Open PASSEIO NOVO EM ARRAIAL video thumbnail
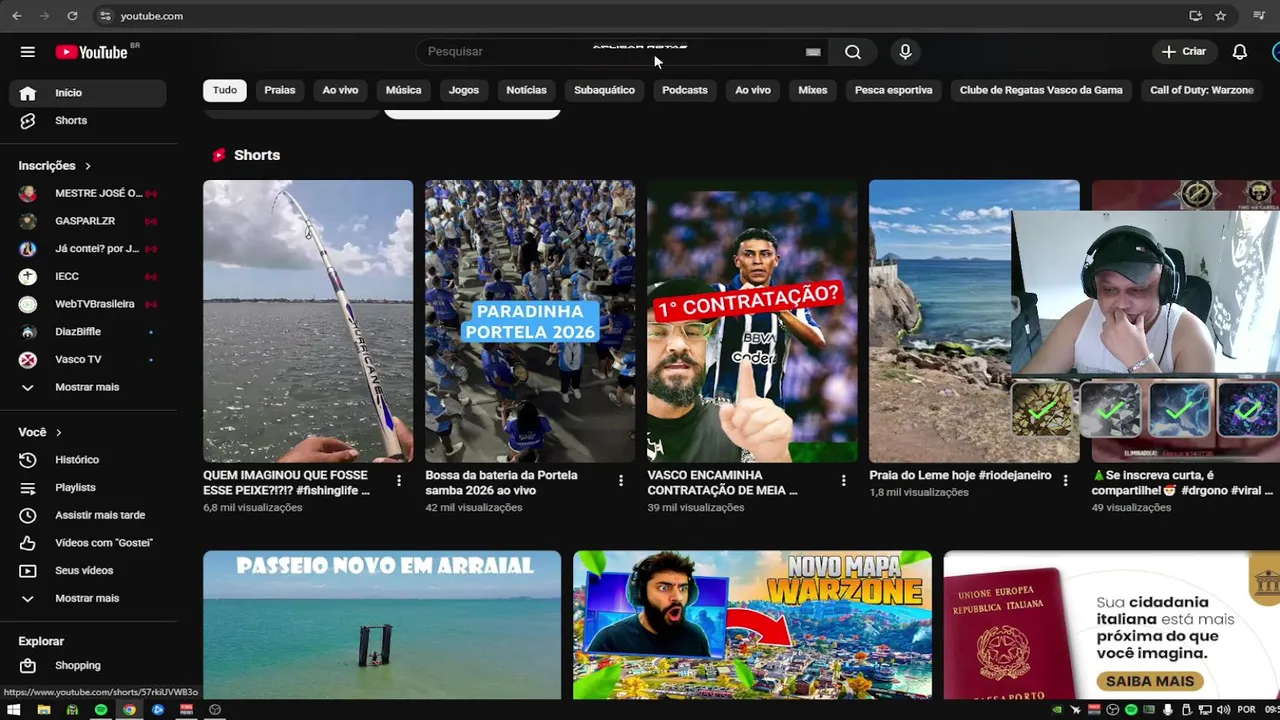This screenshot has height=720, width=1280. click(382, 625)
